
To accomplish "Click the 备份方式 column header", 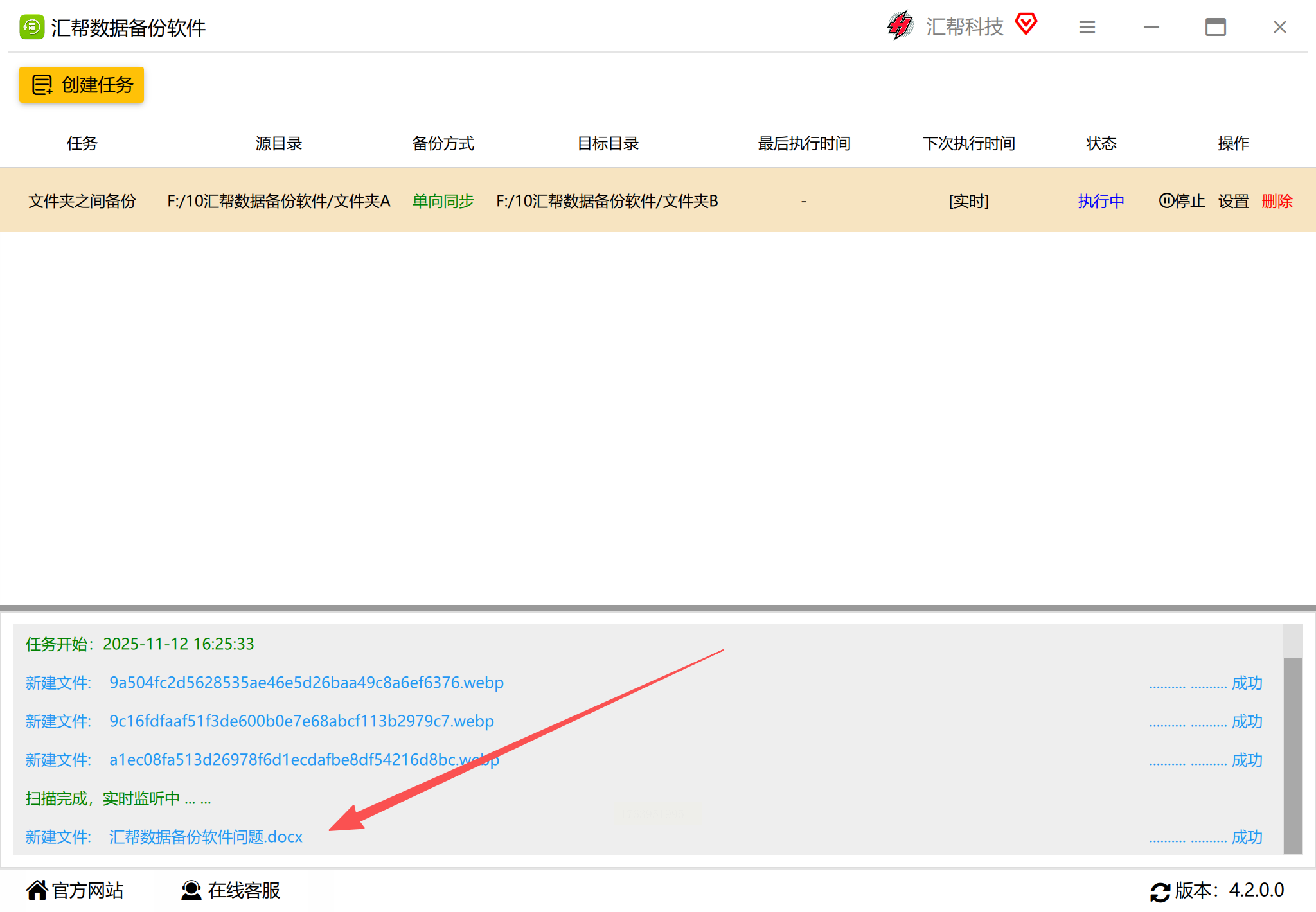I will click(443, 143).
